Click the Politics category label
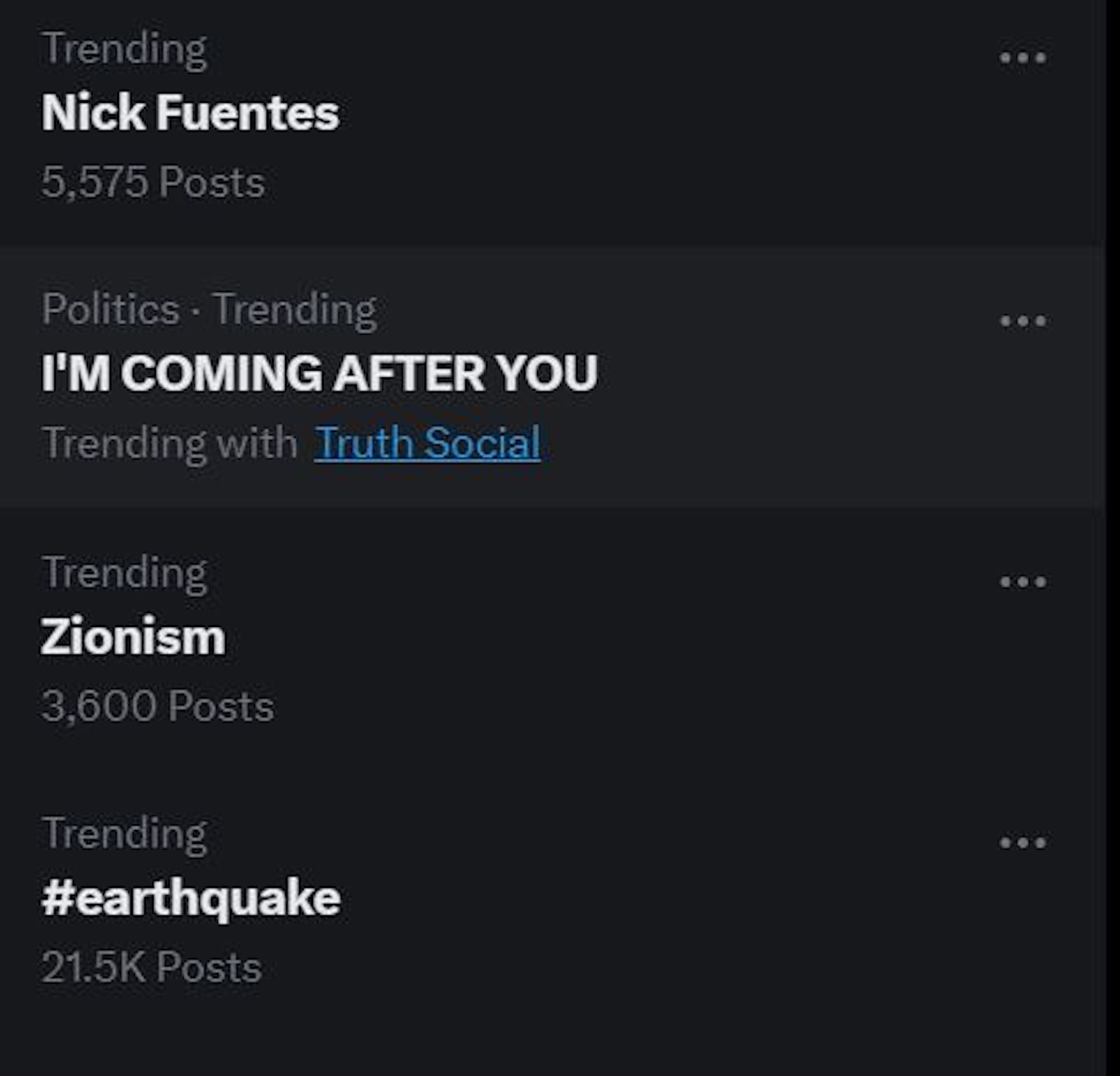 [x=111, y=310]
